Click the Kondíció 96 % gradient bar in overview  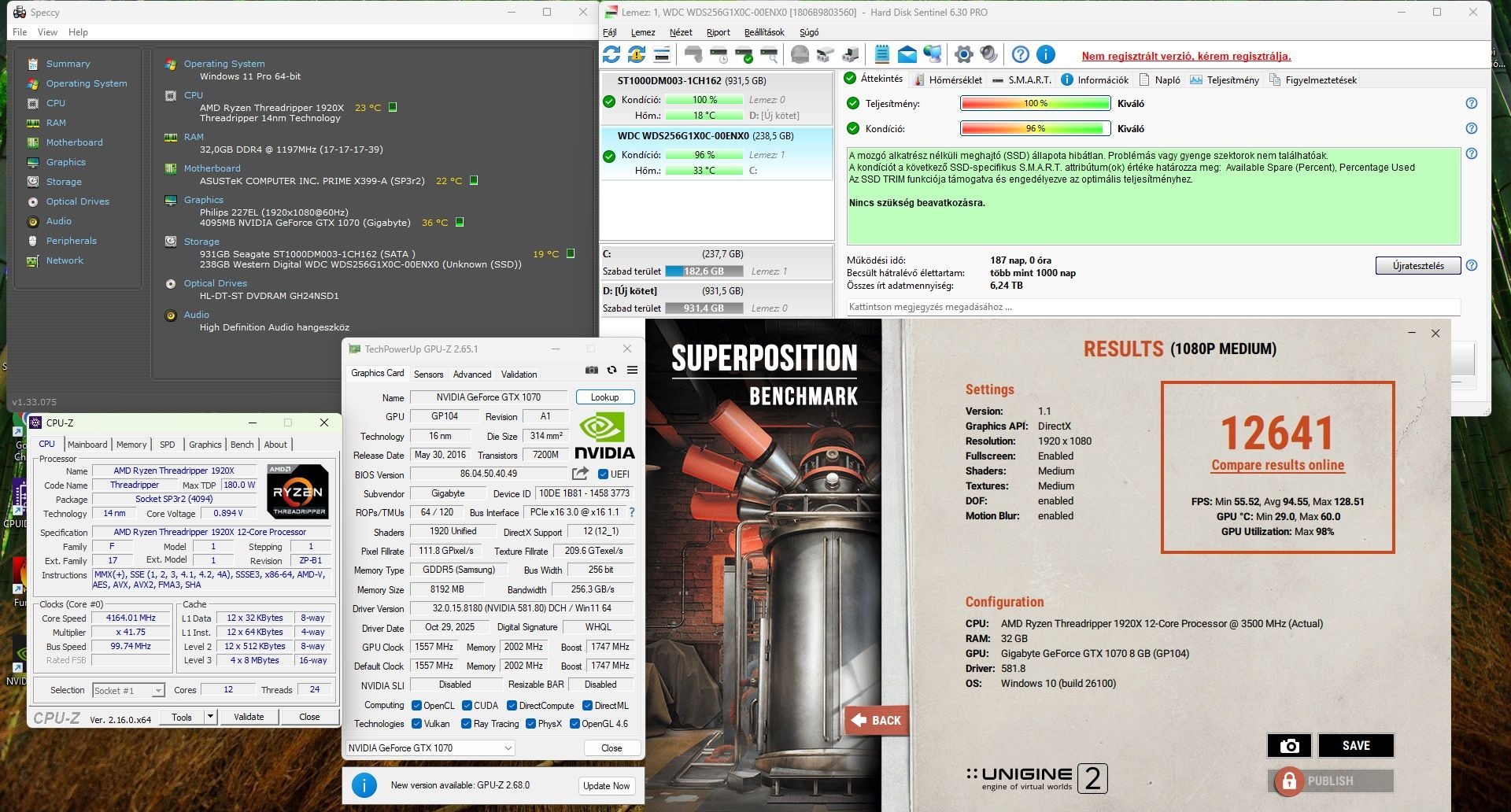pos(1035,128)
